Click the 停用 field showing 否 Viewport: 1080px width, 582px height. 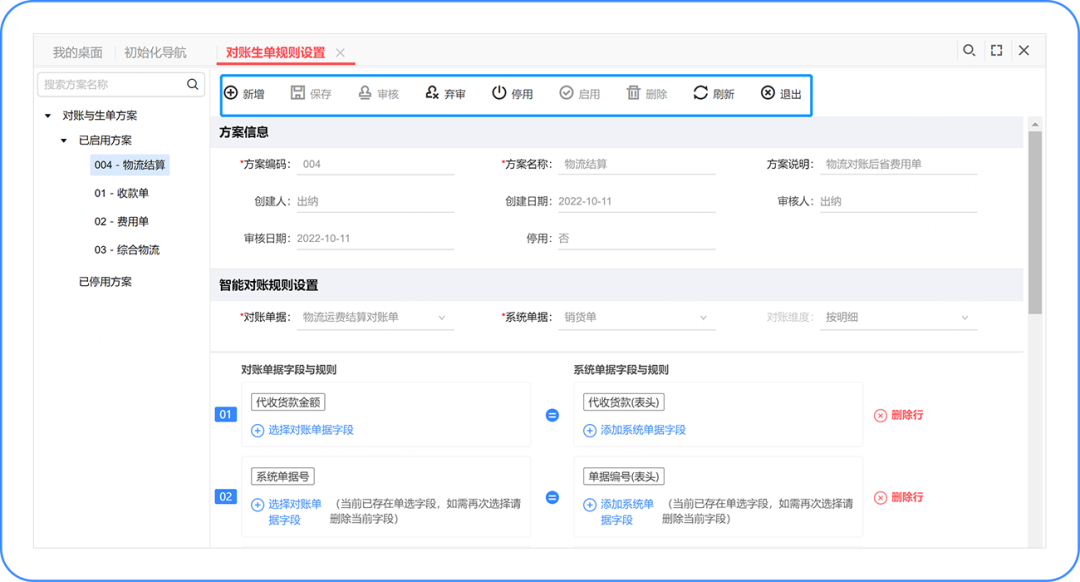636,238
